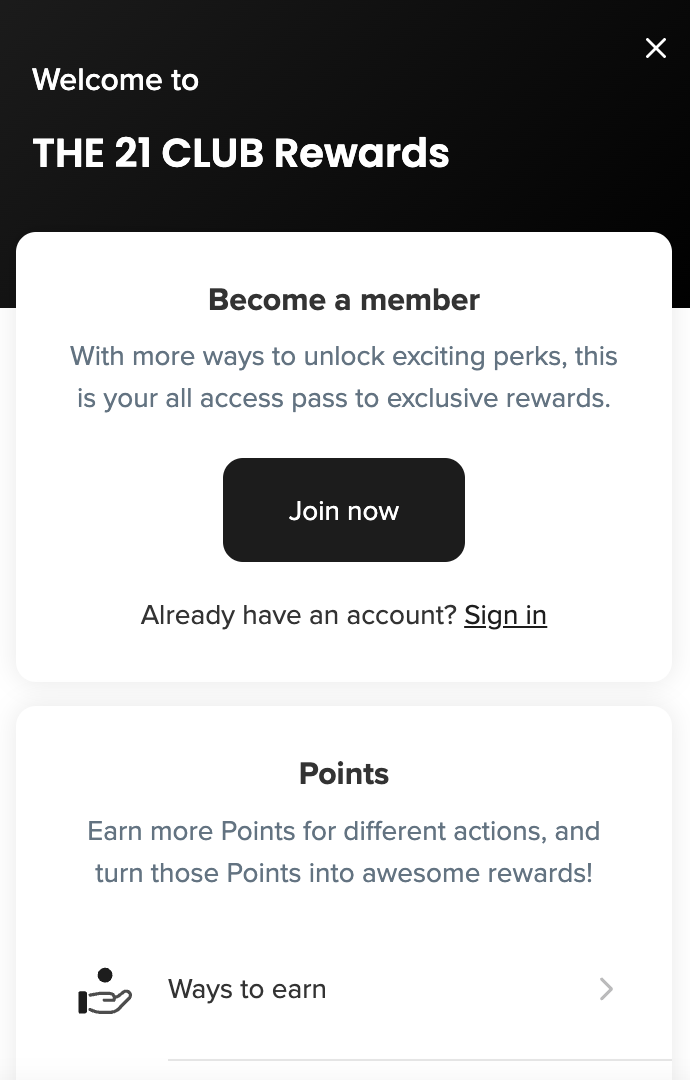Click the divider line below Ways to earn

click(x=420, y=1060)
